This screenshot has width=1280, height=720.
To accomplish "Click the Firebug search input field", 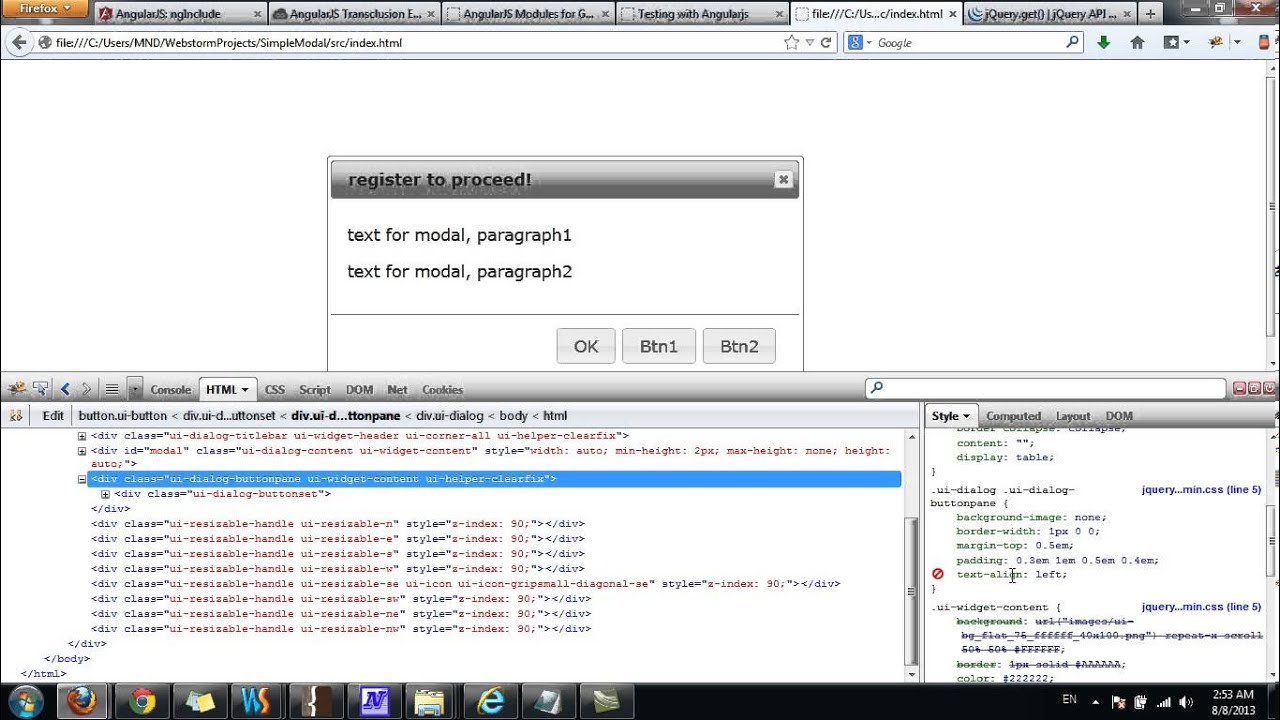I will click(x=1045, y=388).
